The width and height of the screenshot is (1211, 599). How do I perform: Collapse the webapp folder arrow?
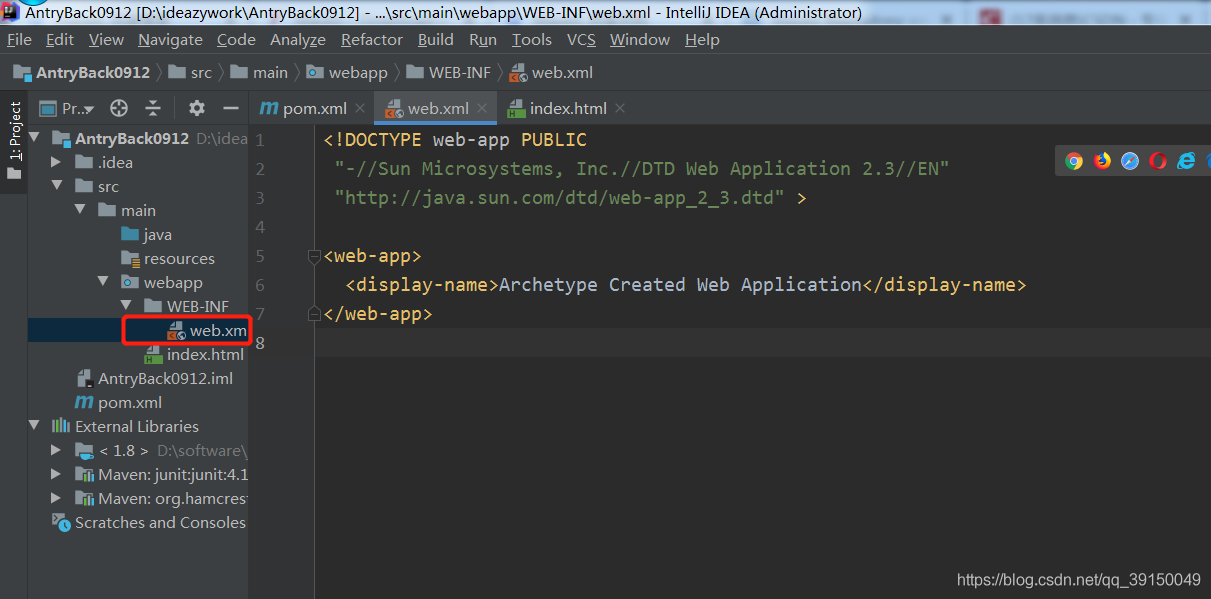103,282
